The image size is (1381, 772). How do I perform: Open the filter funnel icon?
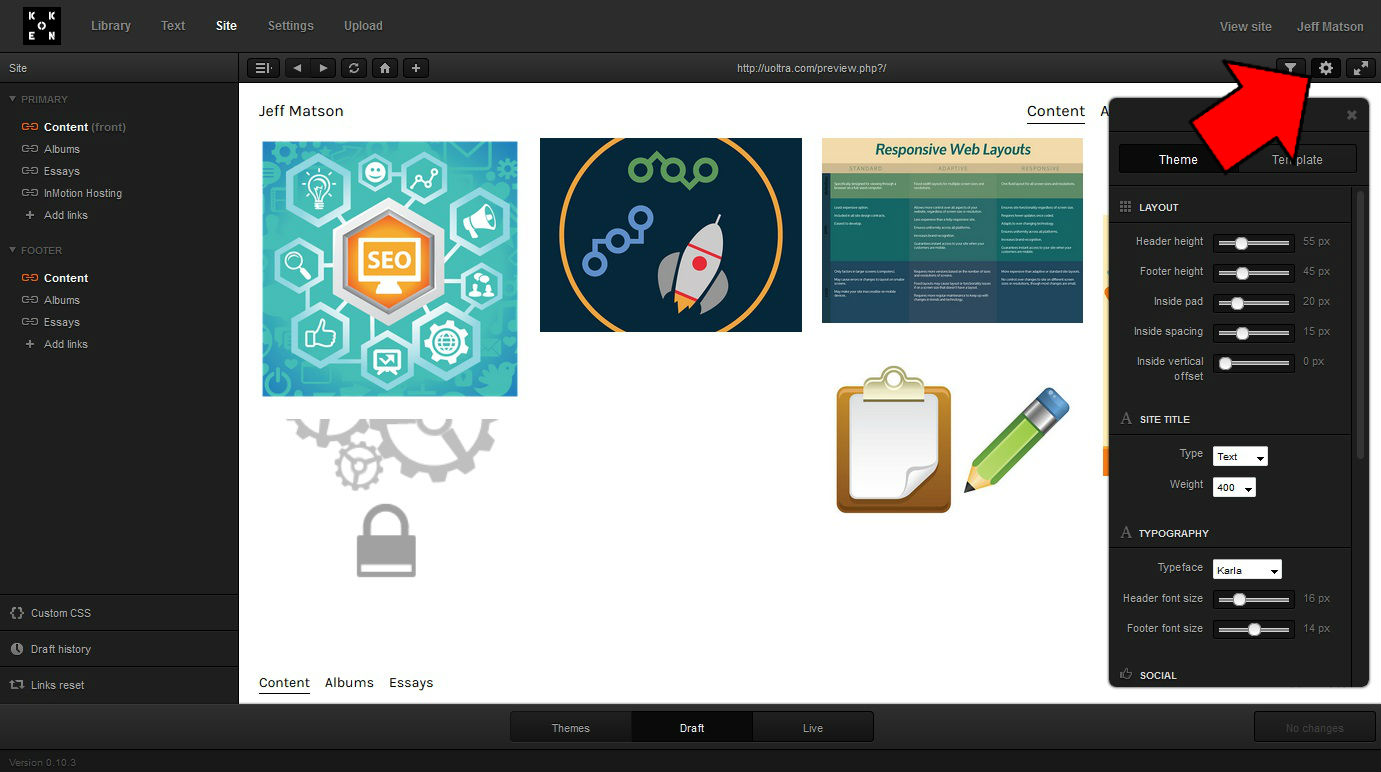(x=1291, y=68)
